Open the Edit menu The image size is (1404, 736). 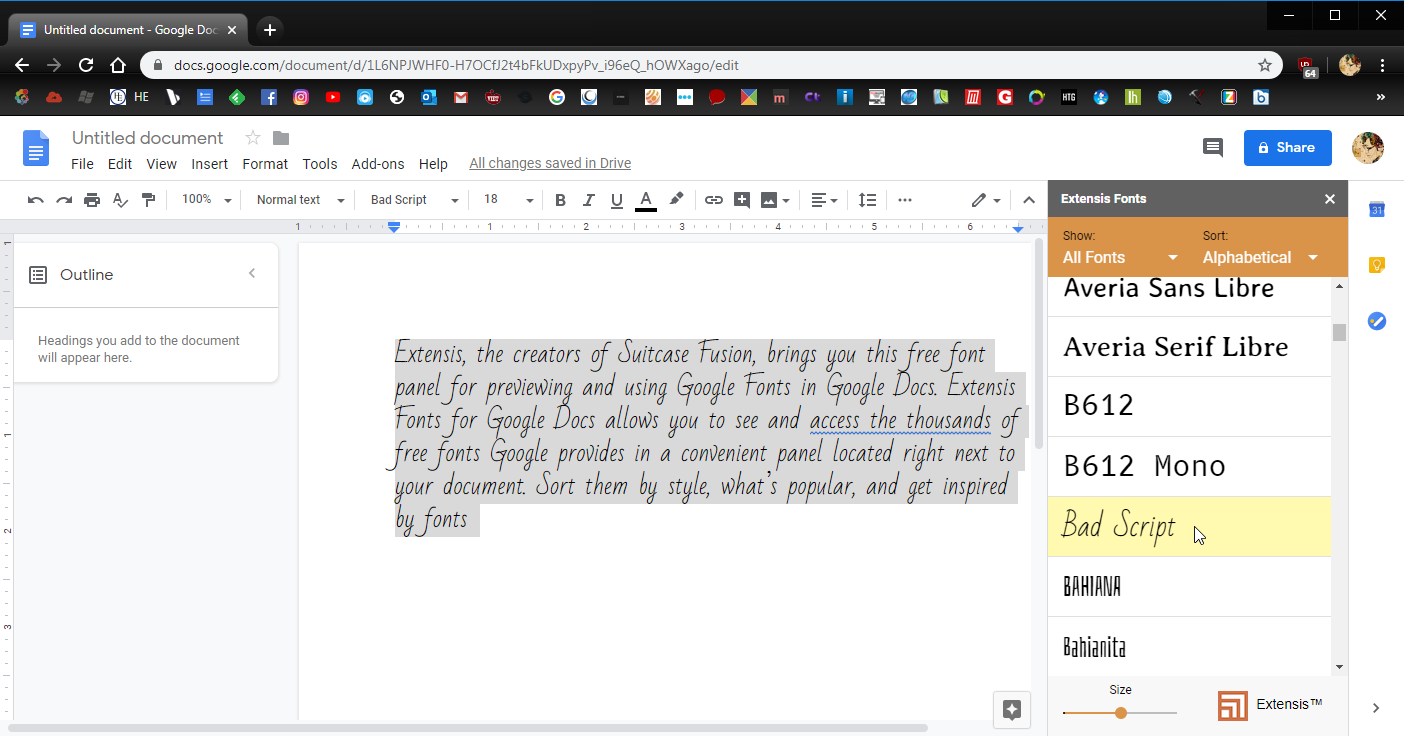(120, 164)
